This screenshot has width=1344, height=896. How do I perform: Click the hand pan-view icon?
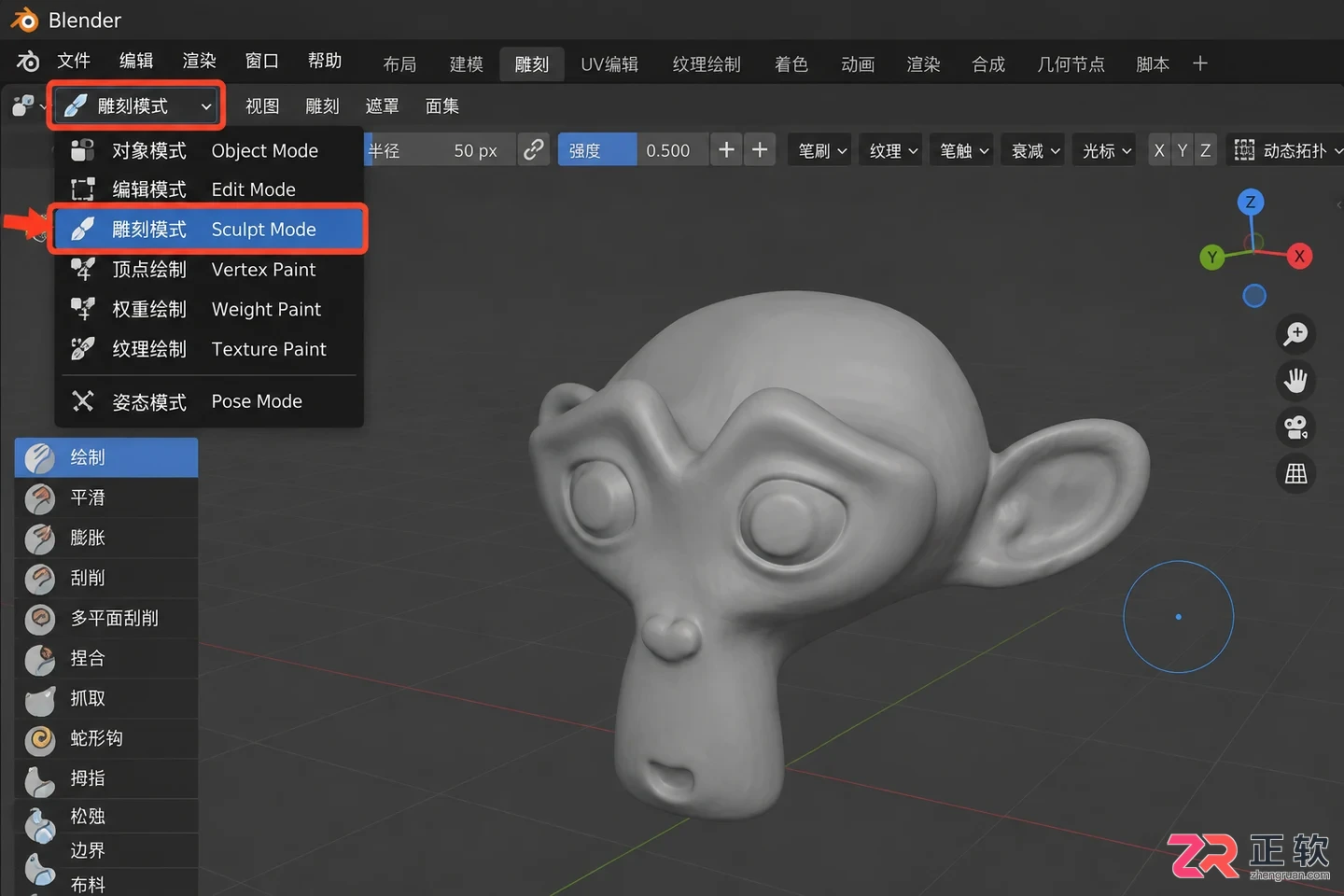[1295, 381]
